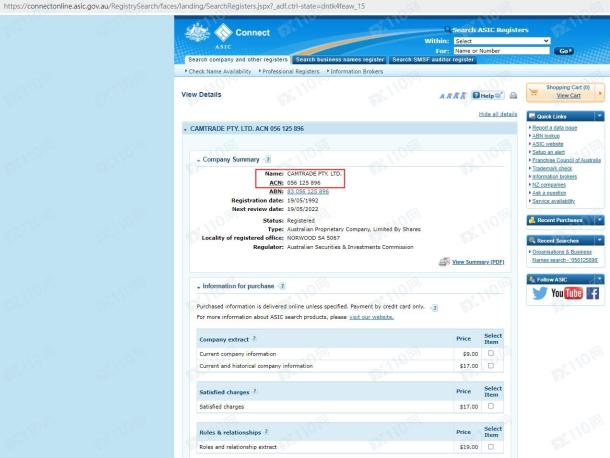Click the Quick Links header icon
Screen dimensions: 610x458
click(x=532, y=116)
